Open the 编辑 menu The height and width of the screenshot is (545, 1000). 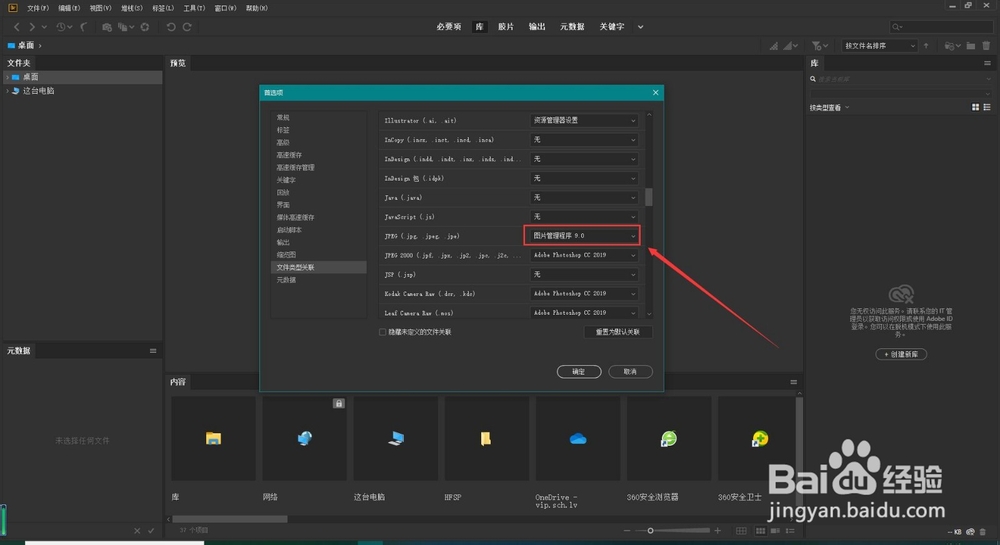click(x=69, y=8)
